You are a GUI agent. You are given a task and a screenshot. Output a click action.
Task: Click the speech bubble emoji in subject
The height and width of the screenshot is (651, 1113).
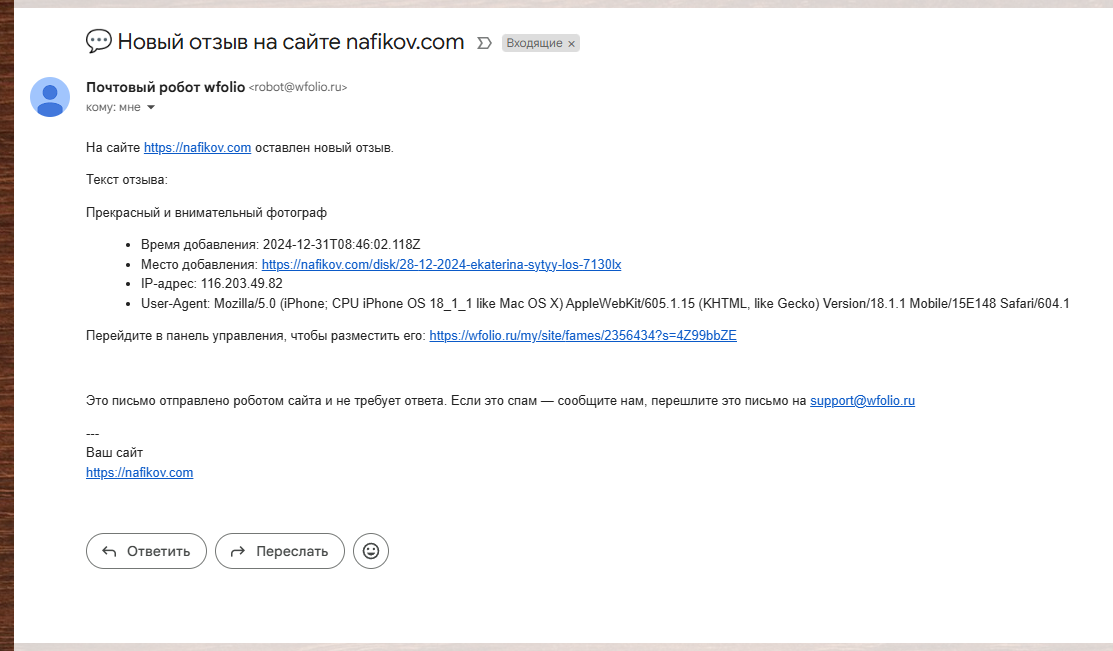pos(98,42)
